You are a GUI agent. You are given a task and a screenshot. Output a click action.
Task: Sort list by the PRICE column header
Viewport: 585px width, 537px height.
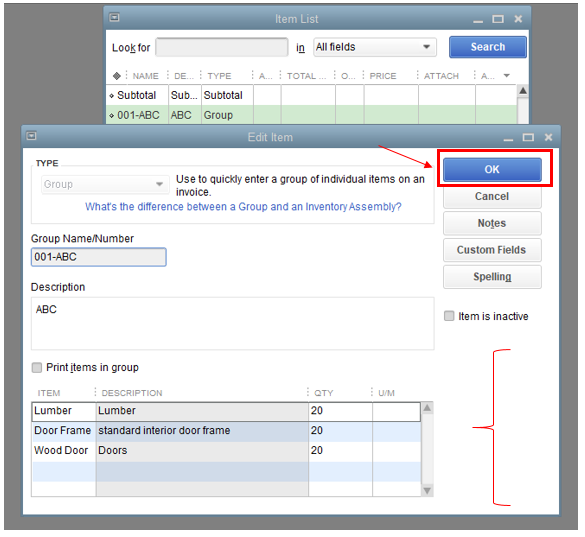click(383, 76)
